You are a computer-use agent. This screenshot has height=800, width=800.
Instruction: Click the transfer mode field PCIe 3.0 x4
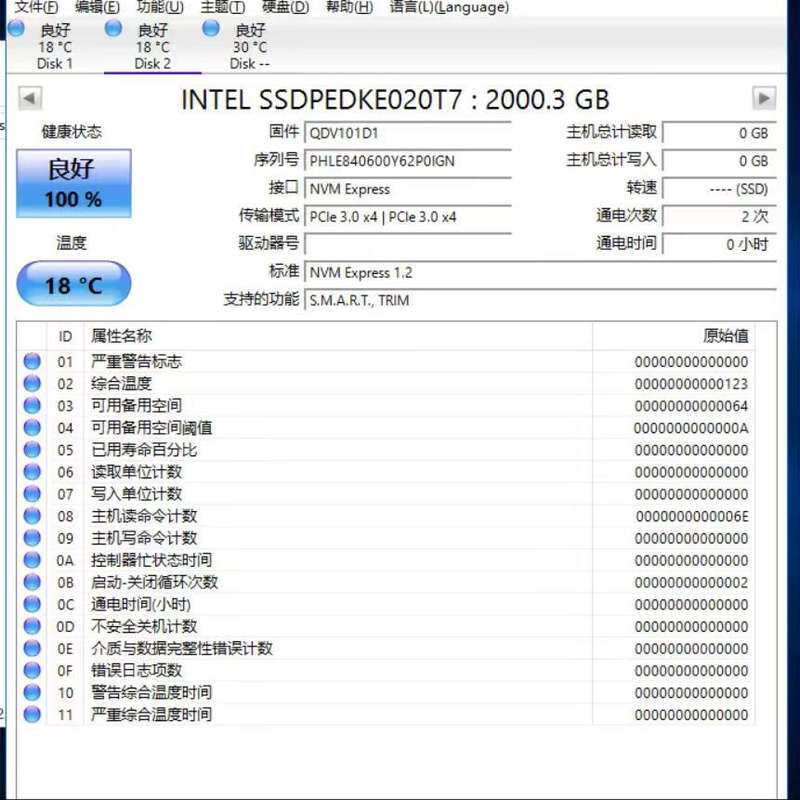pyautogui.click(x=408, y=217)
